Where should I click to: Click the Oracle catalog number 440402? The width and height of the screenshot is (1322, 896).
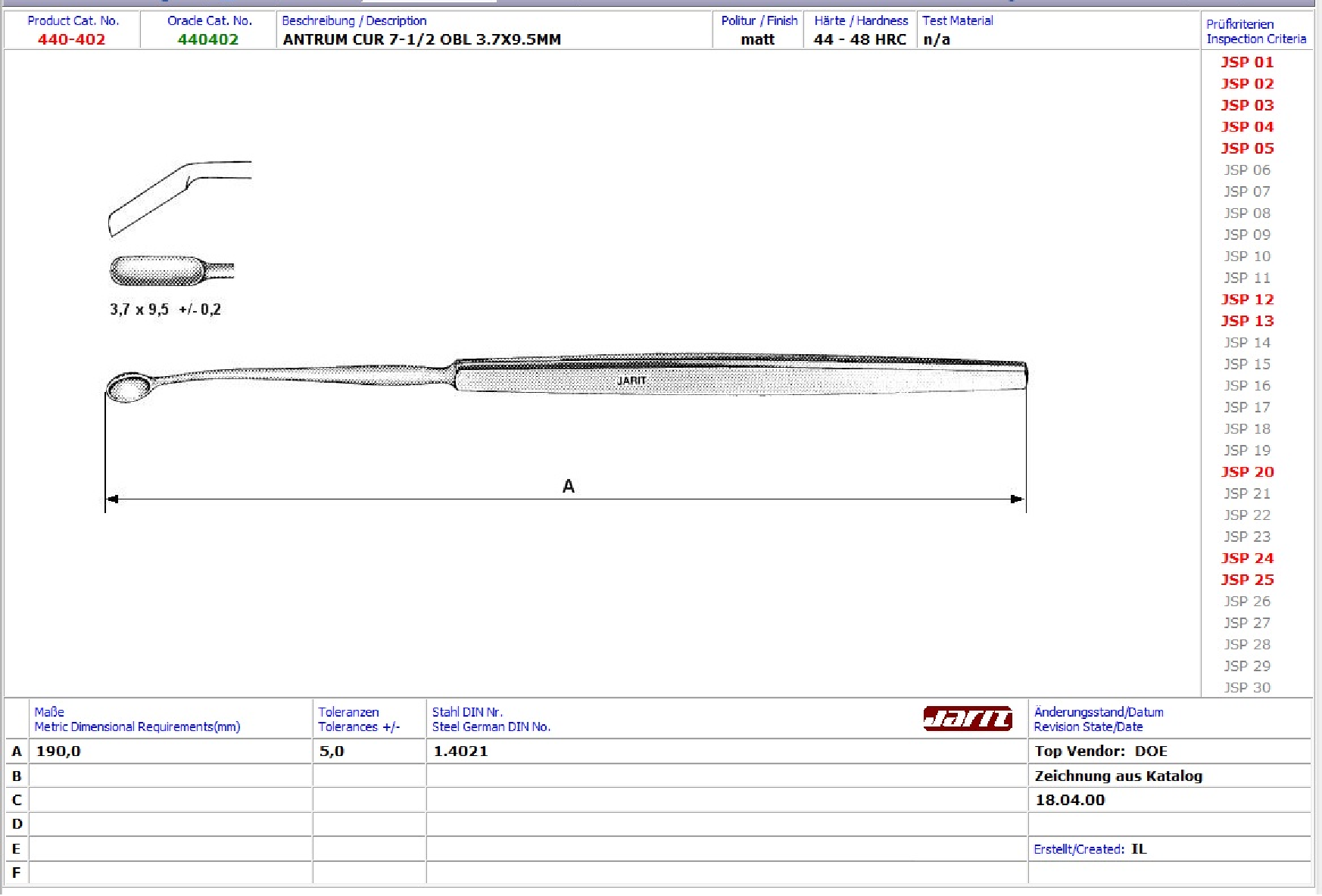coord(208,39)
